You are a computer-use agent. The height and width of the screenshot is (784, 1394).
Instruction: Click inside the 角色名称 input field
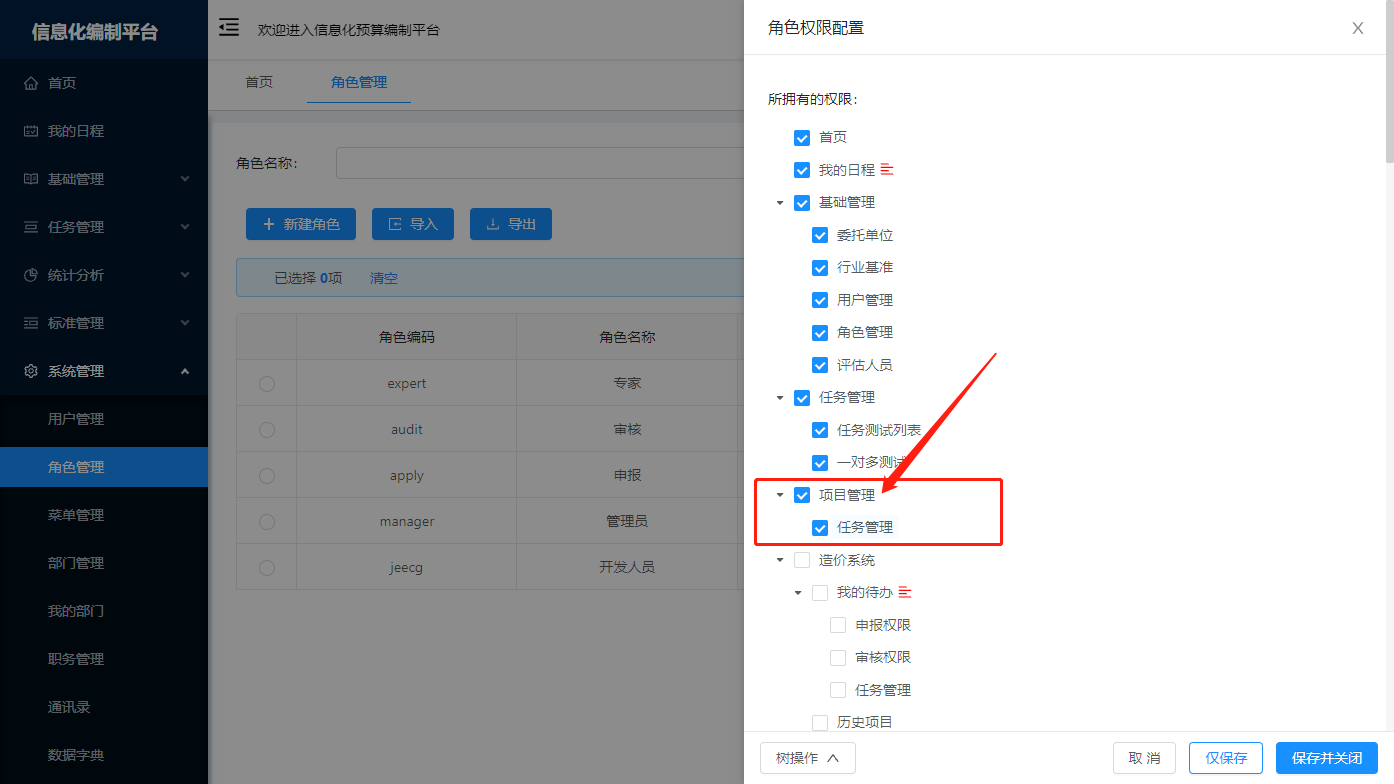tap(540, 163)
